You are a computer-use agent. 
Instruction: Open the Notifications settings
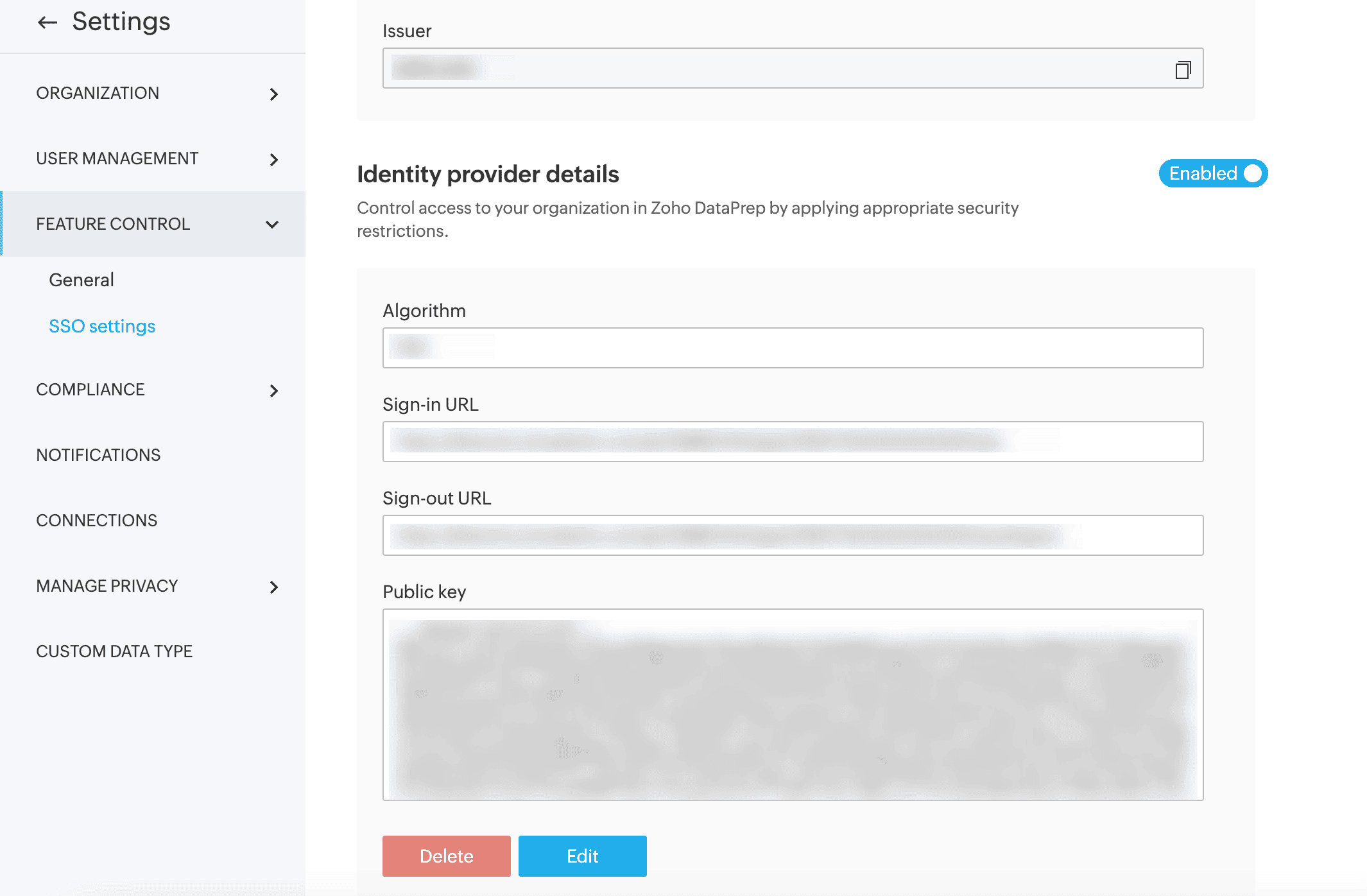(x=98, y=456)
